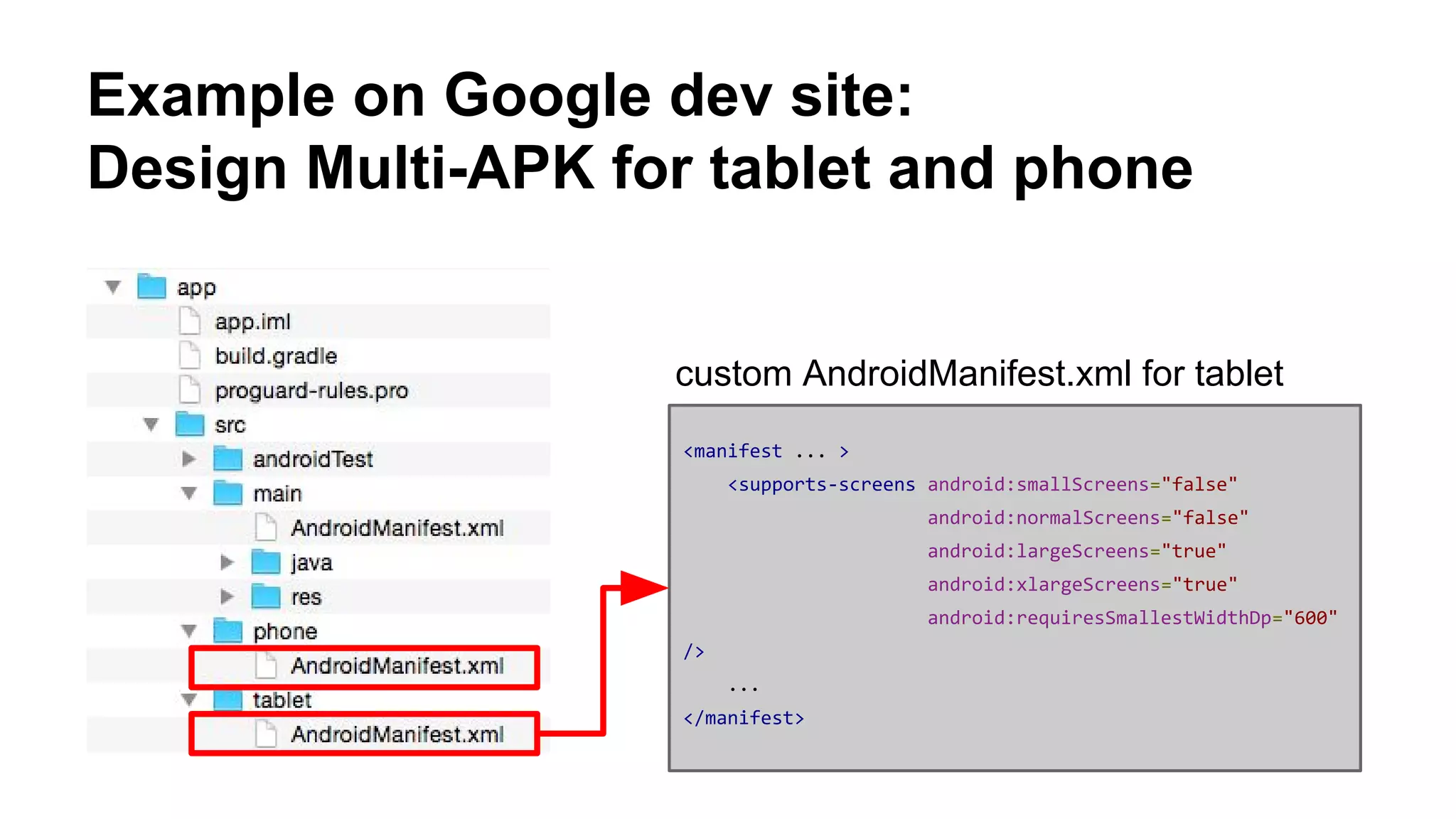Screen dimensions: 1456x819
Task: Click the app.iml file icon
Action: (x=190, y=321)
